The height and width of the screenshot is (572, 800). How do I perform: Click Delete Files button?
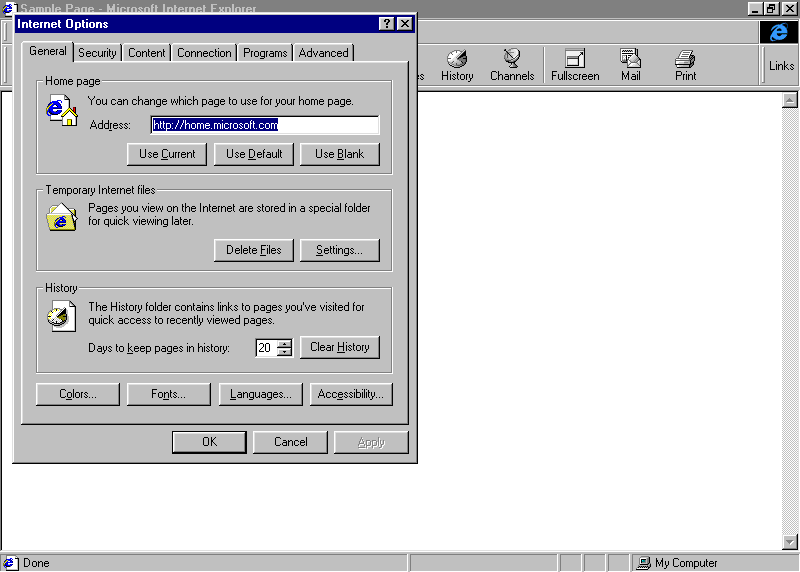[254, 250]
